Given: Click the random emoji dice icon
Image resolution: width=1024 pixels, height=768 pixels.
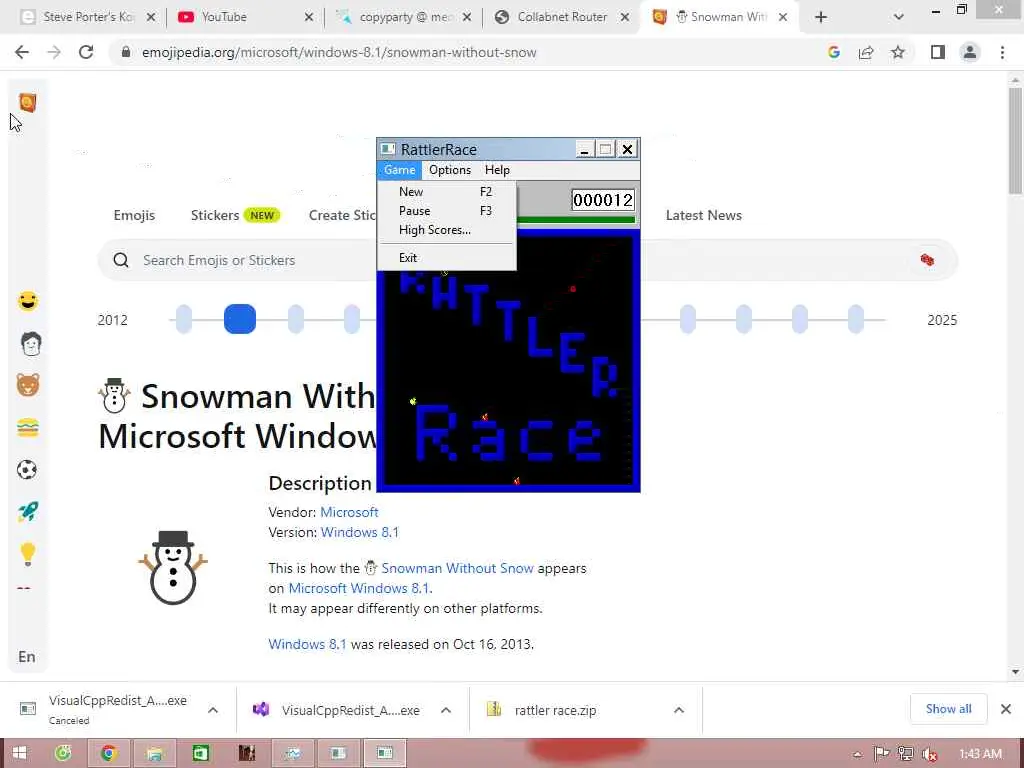Looking at the screenshot, I should 927,260.
